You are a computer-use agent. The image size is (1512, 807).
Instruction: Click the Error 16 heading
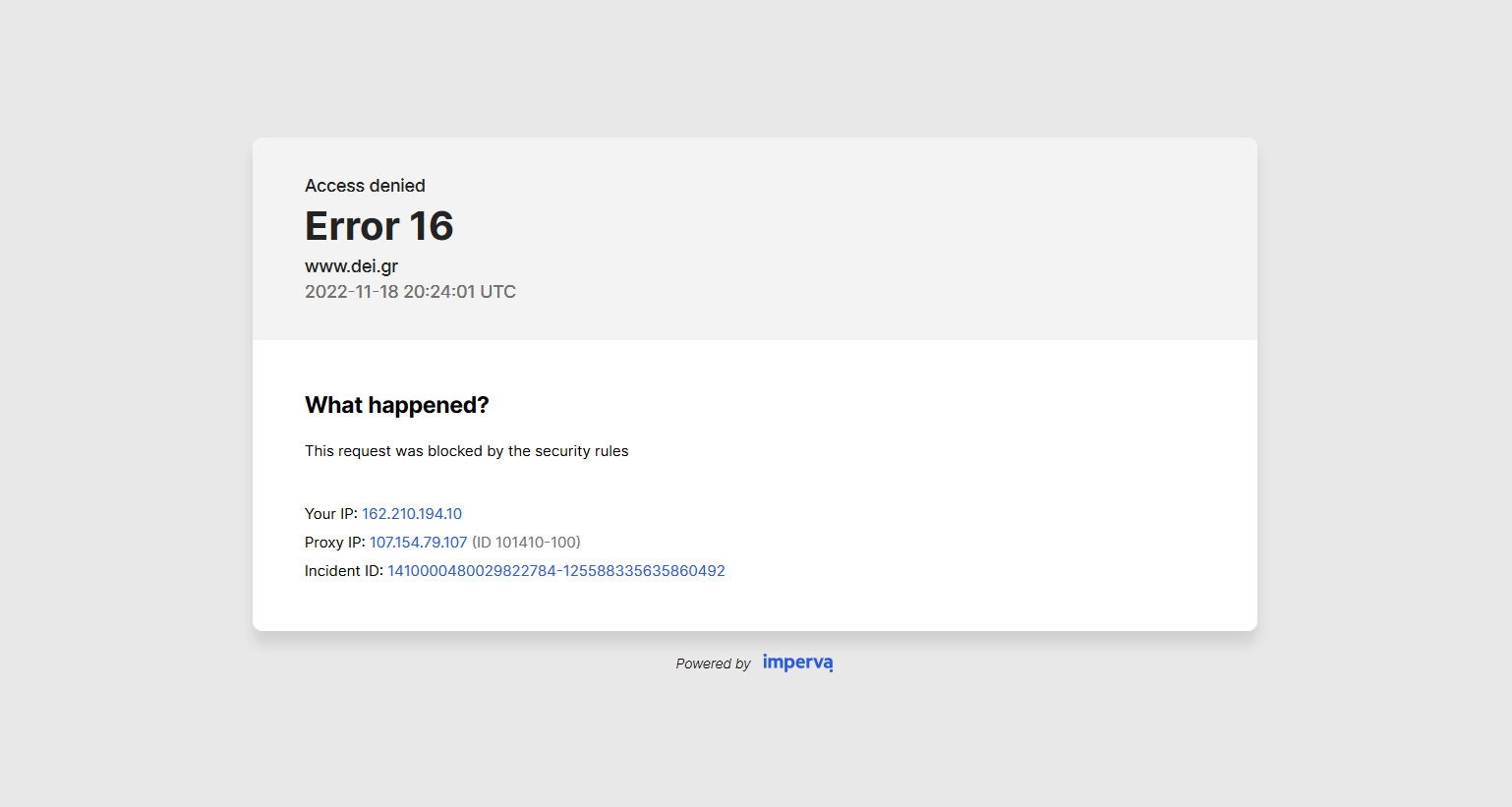[379, 226]
